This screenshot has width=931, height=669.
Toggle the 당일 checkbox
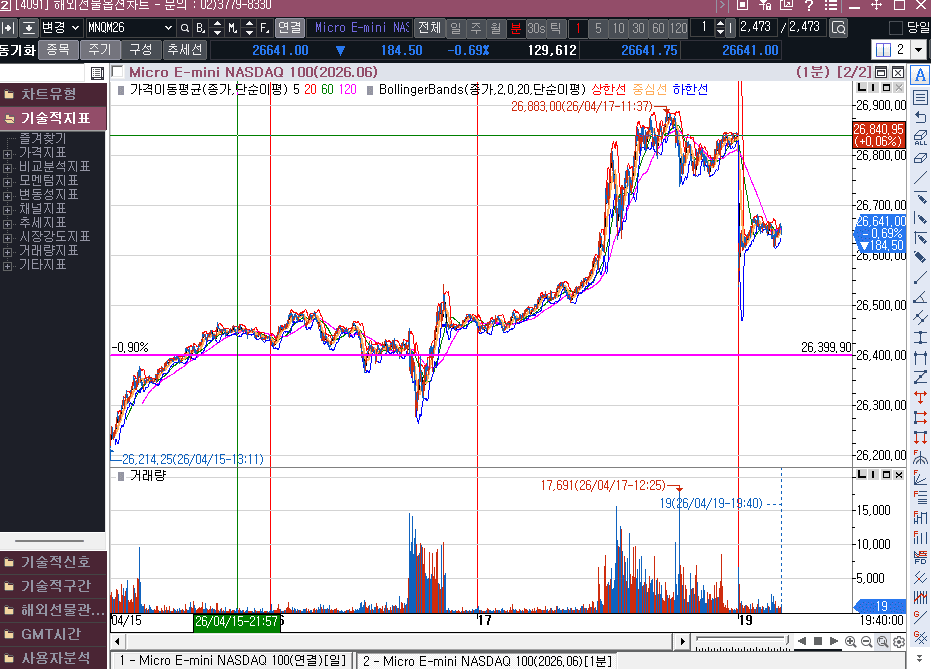(x=895, y=27)
